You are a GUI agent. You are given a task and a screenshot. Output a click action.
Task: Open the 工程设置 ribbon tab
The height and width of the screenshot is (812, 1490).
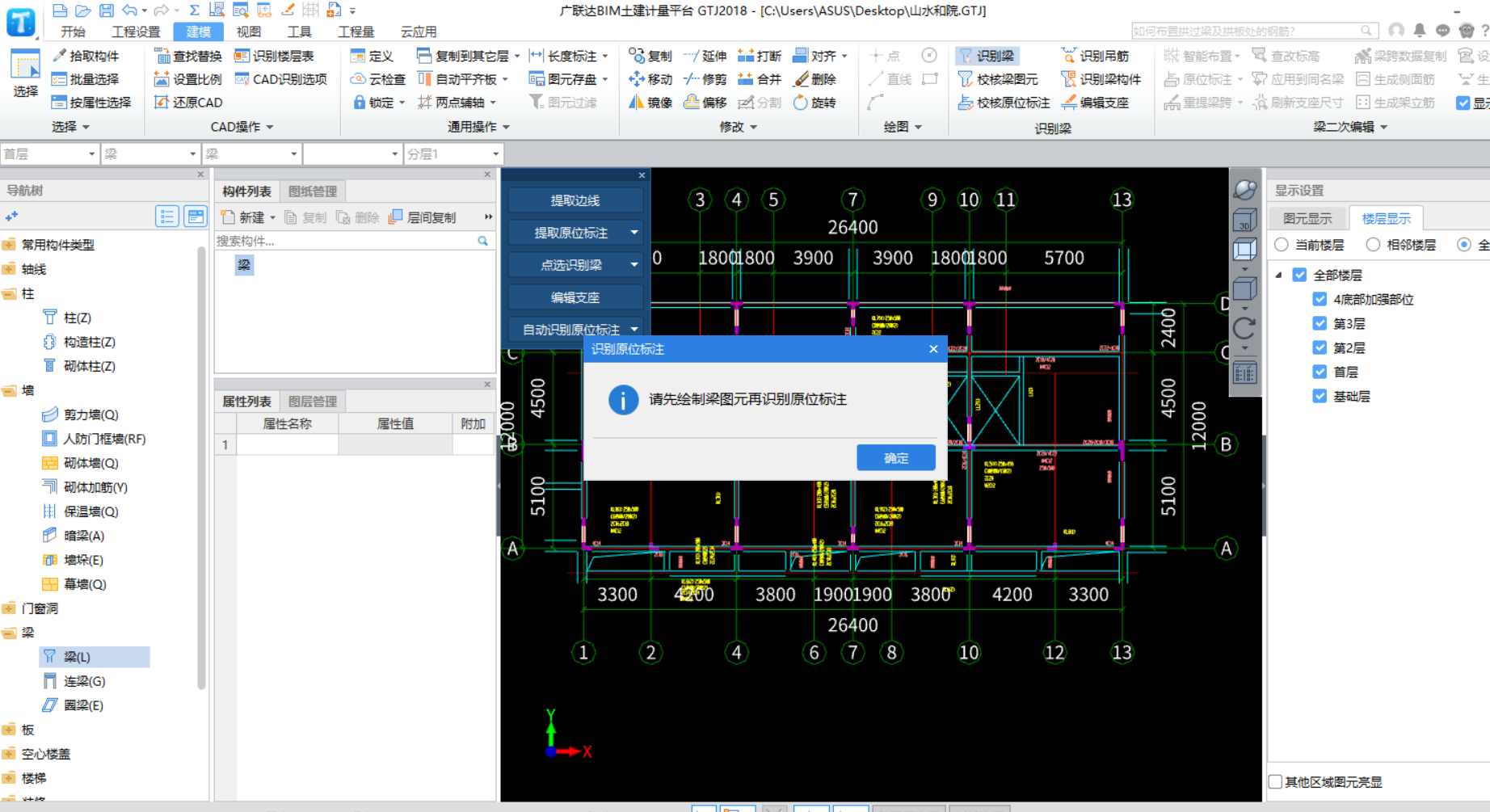[136, 32]
